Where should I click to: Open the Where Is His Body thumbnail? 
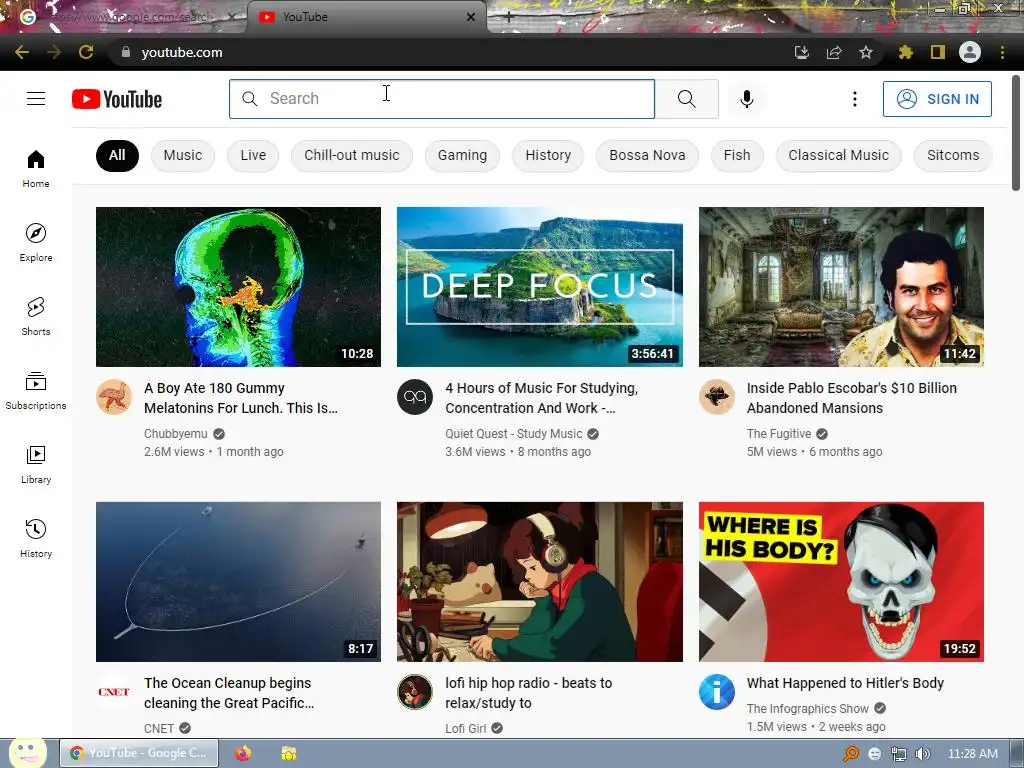[x=841, y=582]
